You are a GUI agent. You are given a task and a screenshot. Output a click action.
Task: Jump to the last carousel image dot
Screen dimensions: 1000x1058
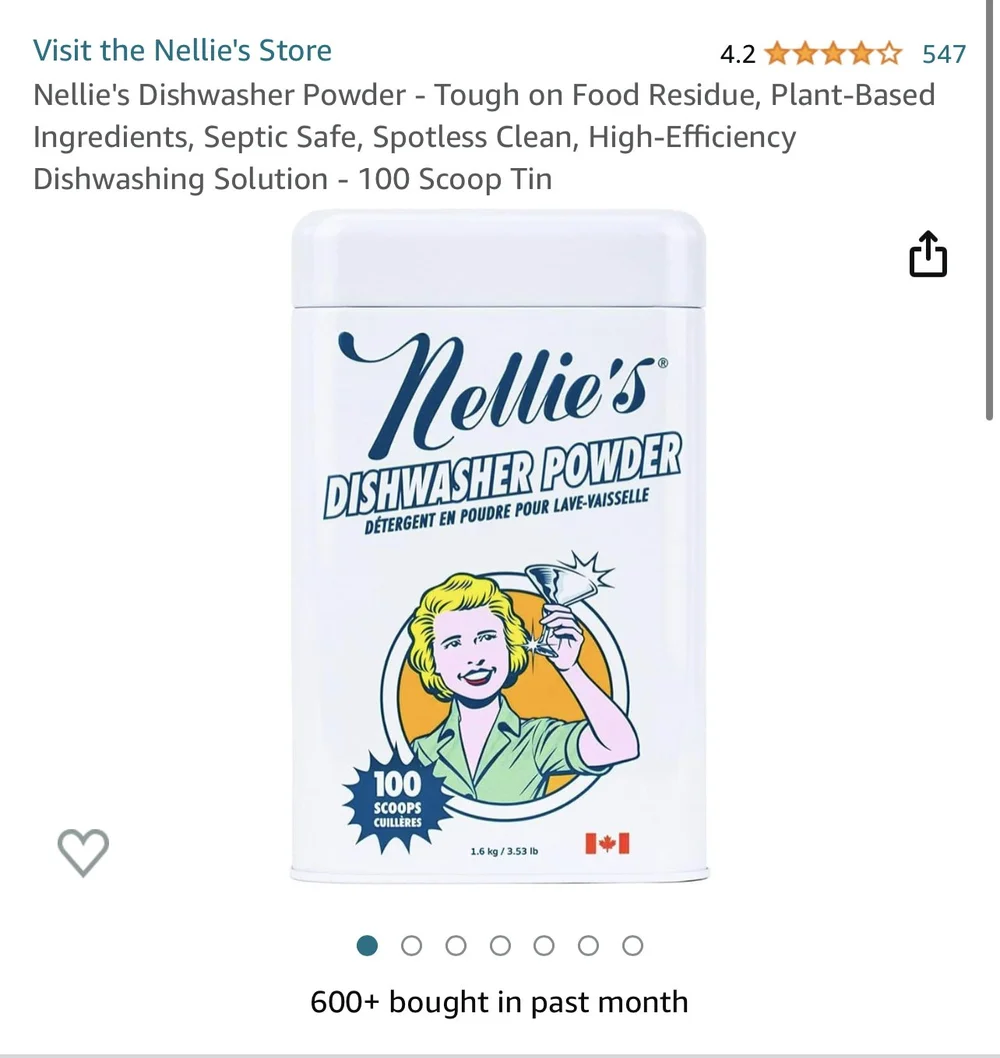click(x=632, y=945)
